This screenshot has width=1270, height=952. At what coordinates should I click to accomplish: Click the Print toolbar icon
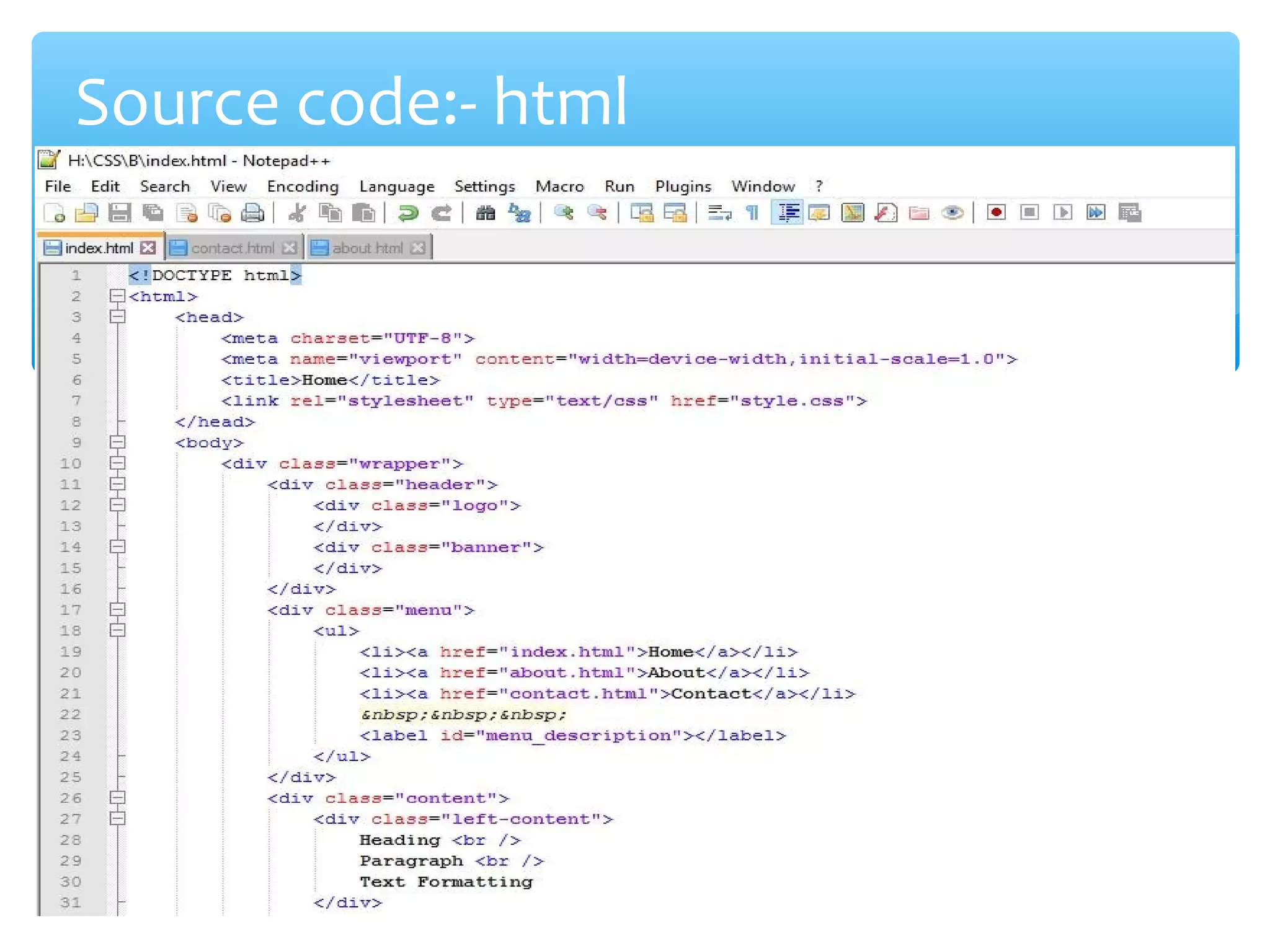[x=252, y=213]
